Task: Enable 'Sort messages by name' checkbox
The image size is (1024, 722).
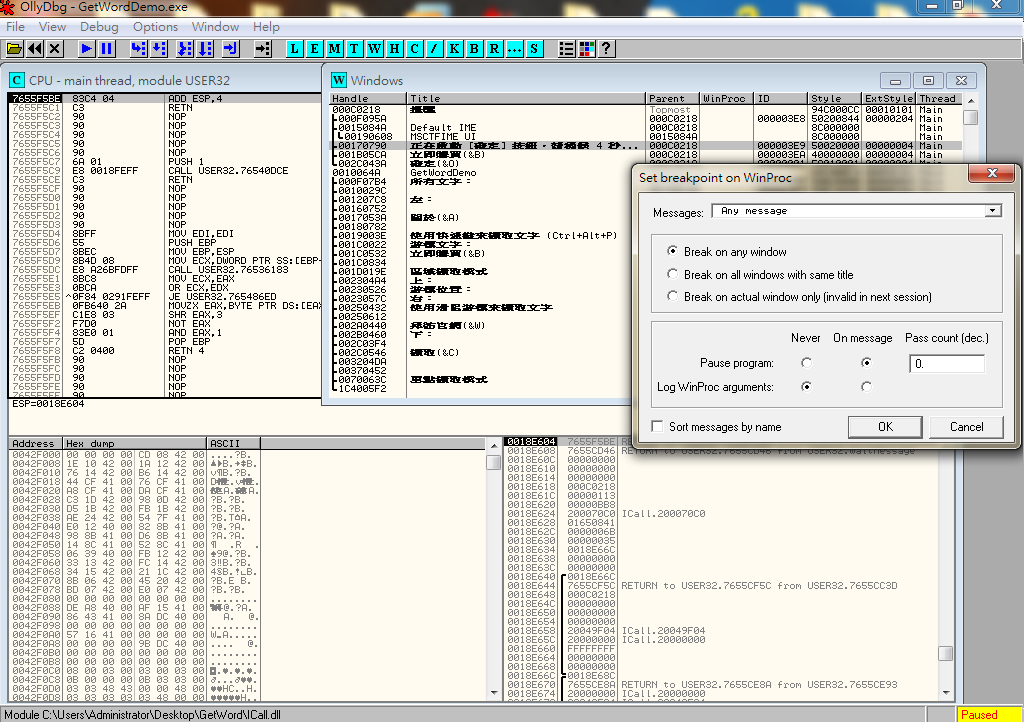Action: point(657,427)
